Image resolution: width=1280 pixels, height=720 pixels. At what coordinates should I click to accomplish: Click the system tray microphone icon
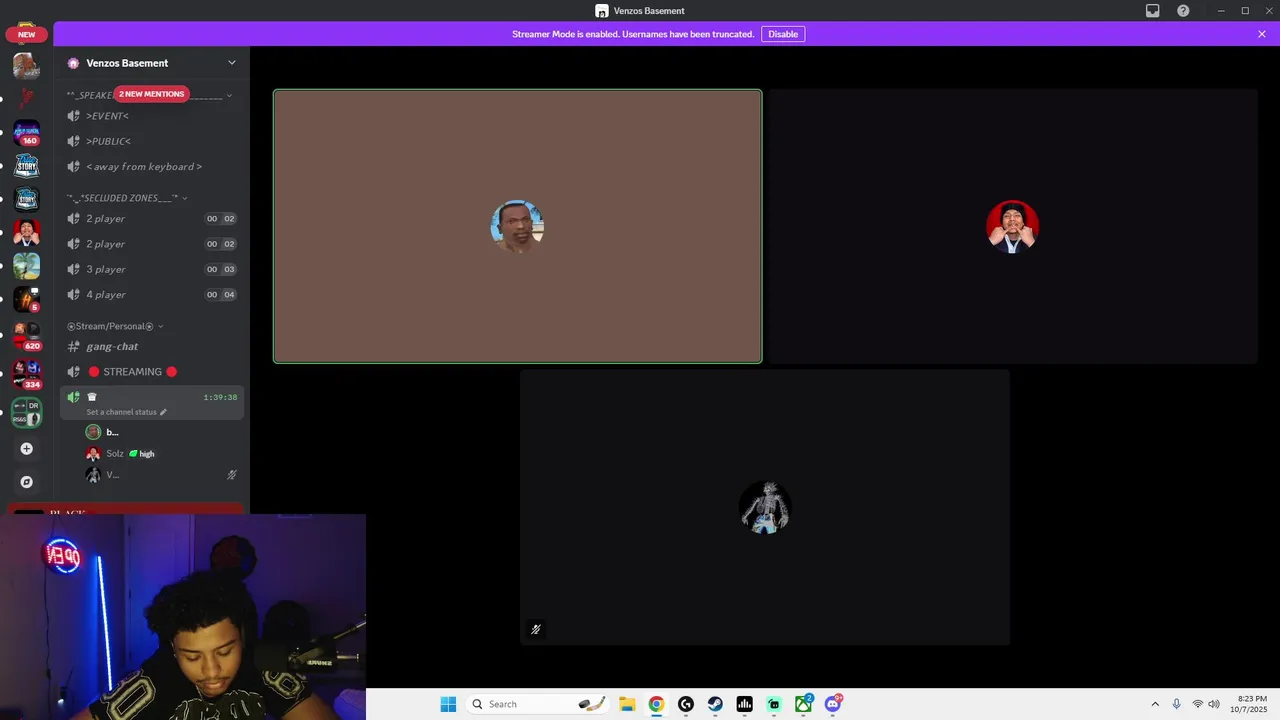[x=1177, y=704]
